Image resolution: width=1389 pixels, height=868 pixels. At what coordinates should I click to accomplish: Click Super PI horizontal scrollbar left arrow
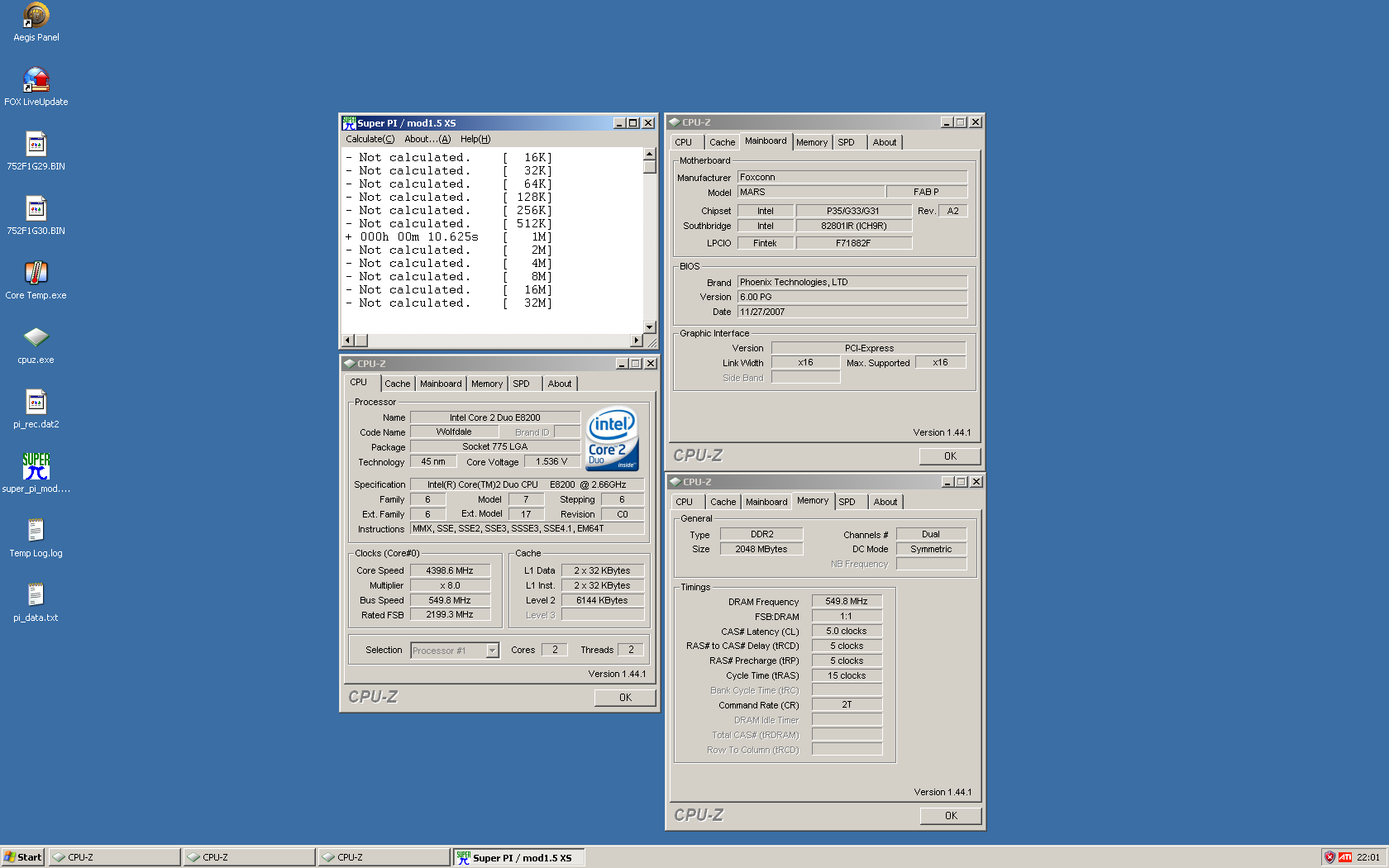click(348, 341)
